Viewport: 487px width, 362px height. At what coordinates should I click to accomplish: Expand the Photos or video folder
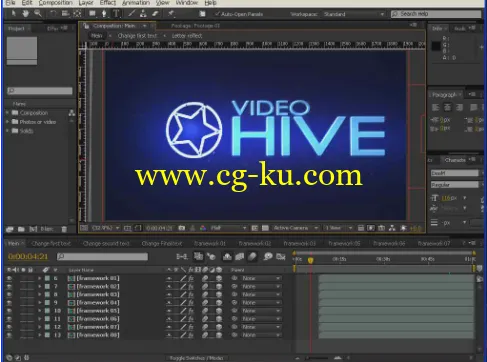pos(7,122)
